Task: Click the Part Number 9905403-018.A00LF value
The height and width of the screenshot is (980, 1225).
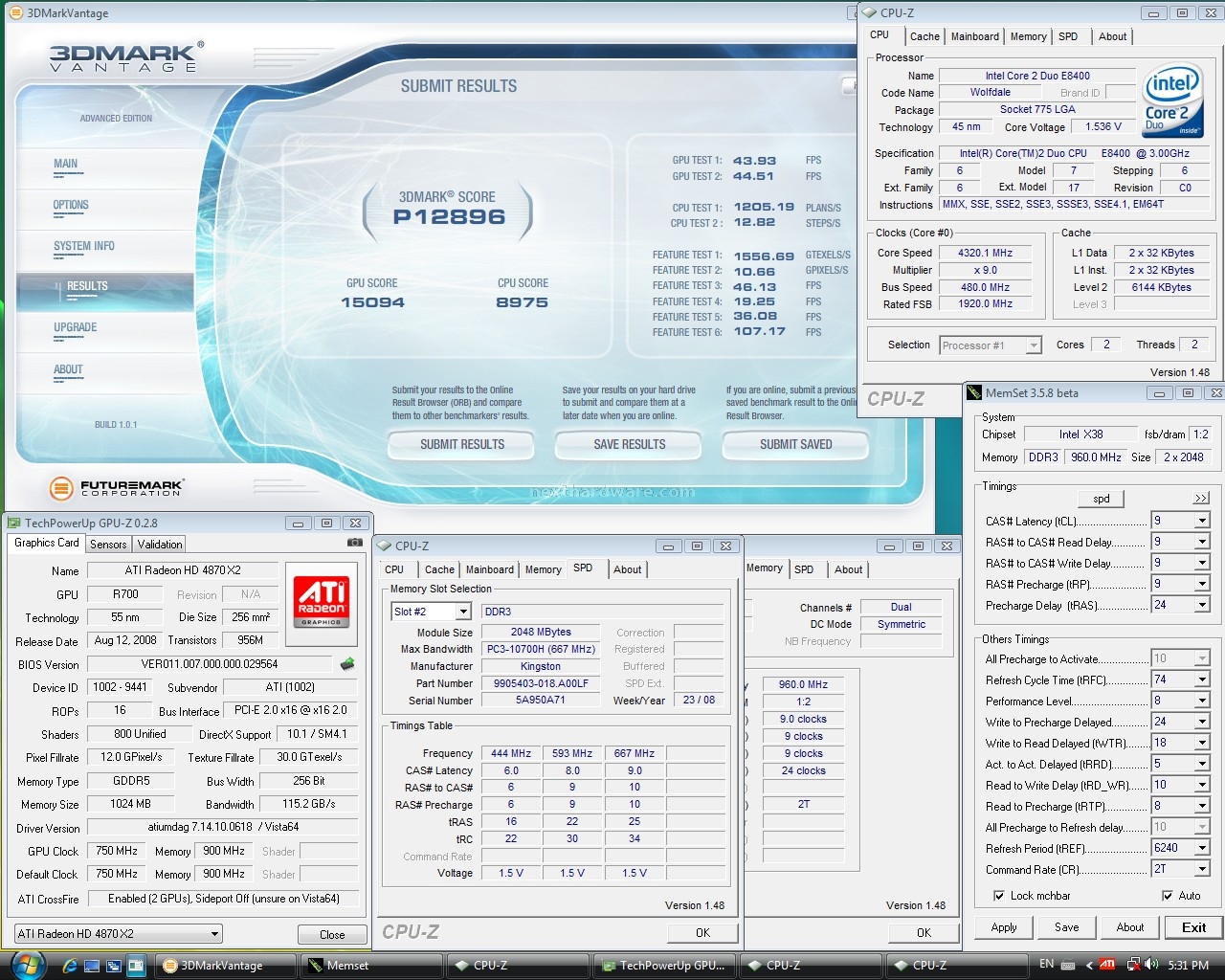Action: (542, 683)
